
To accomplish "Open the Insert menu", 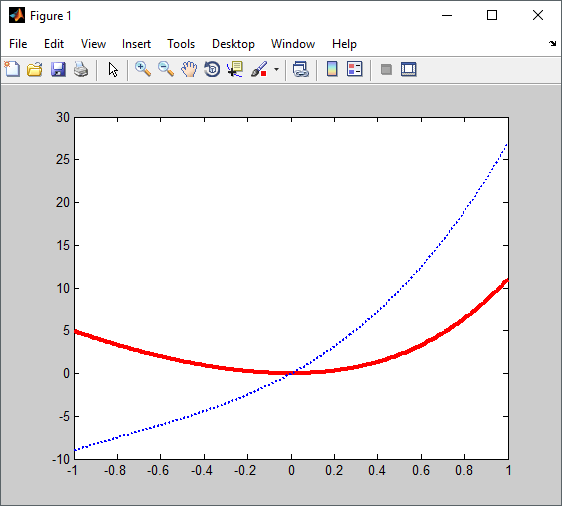I will click(136, 44).
